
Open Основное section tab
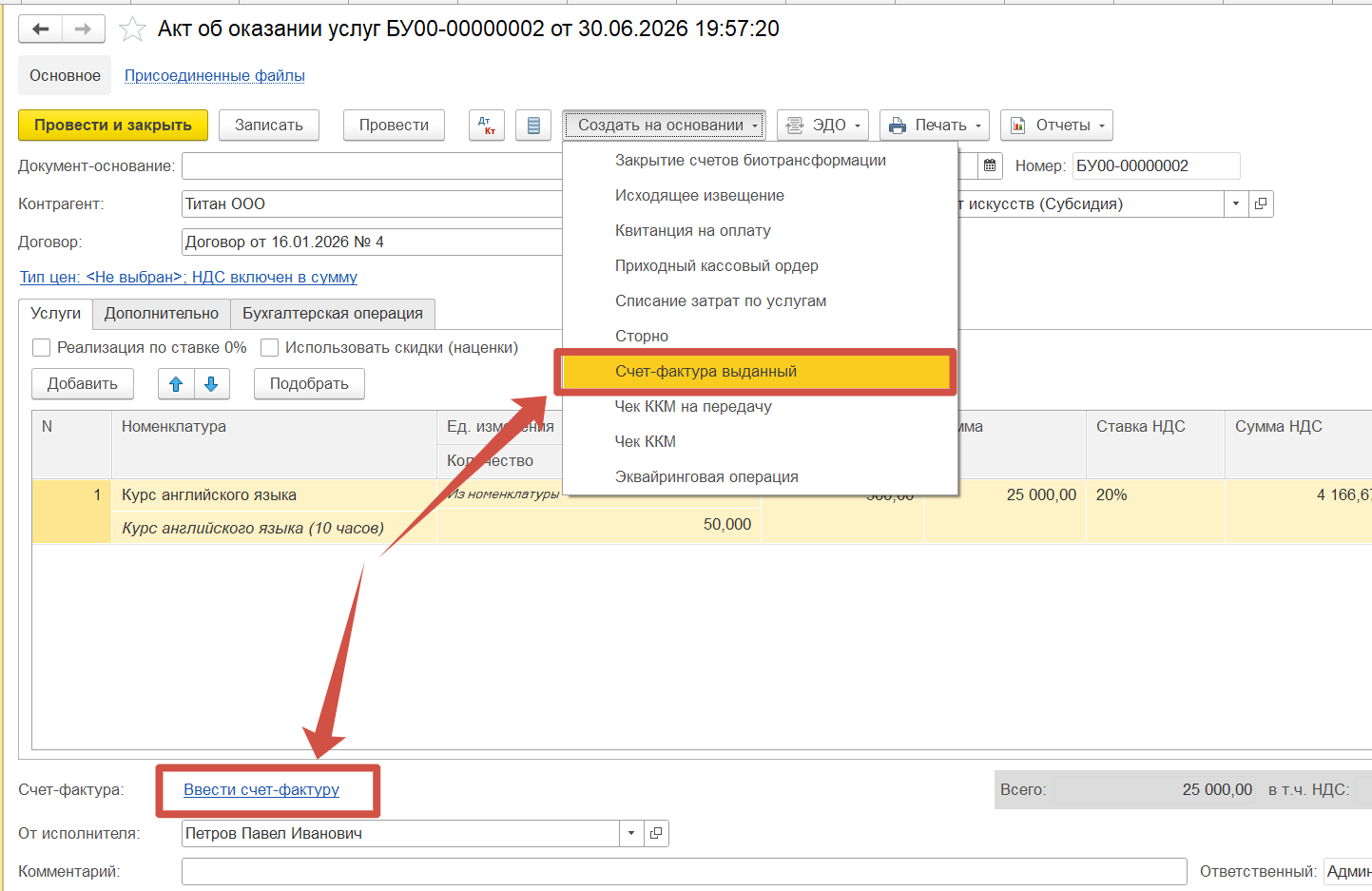pyautogui.click(x=65, y=76)
